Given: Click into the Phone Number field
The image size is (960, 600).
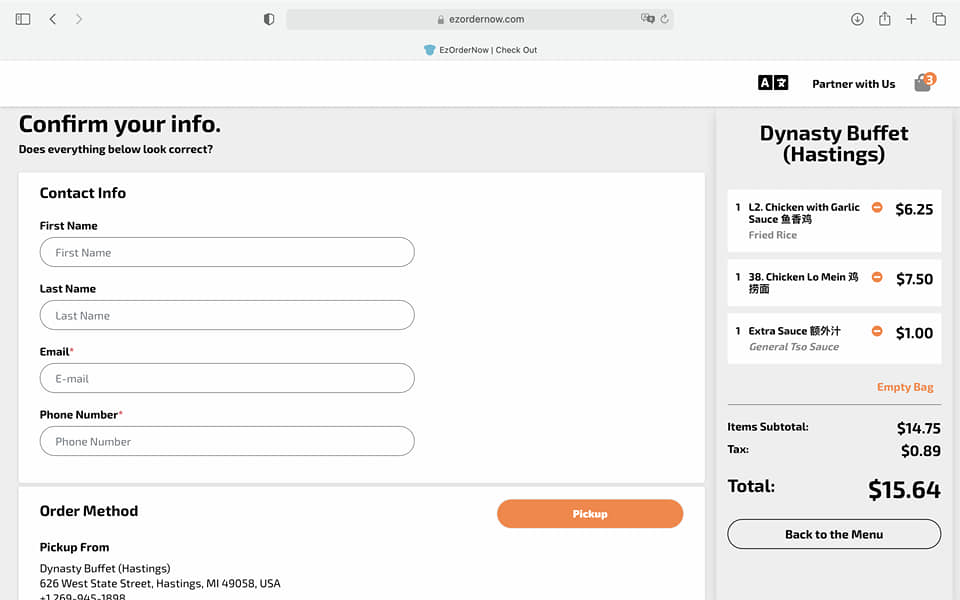Looking at the screenshot, I should point(227,442).
